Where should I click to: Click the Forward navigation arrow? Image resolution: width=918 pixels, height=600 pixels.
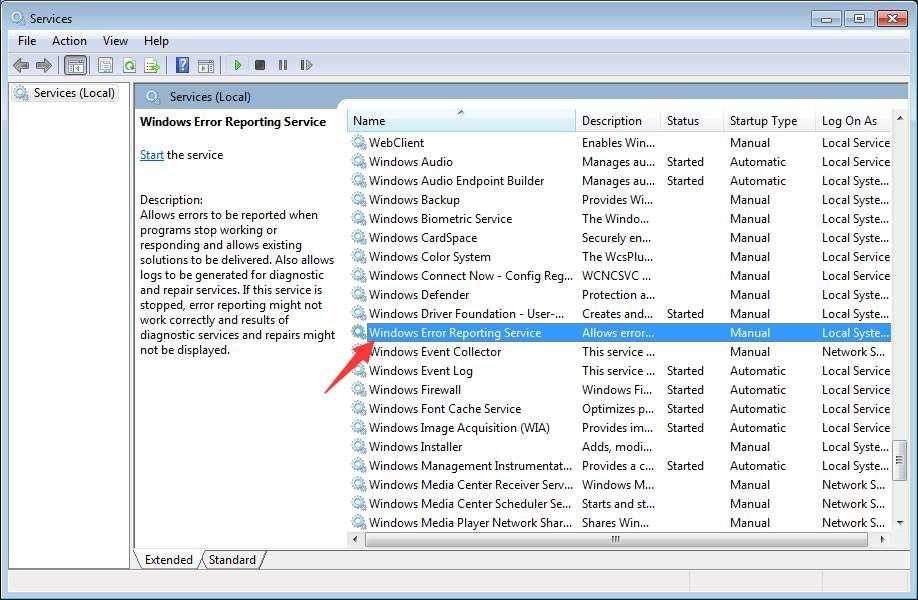(x=45, y=65)
